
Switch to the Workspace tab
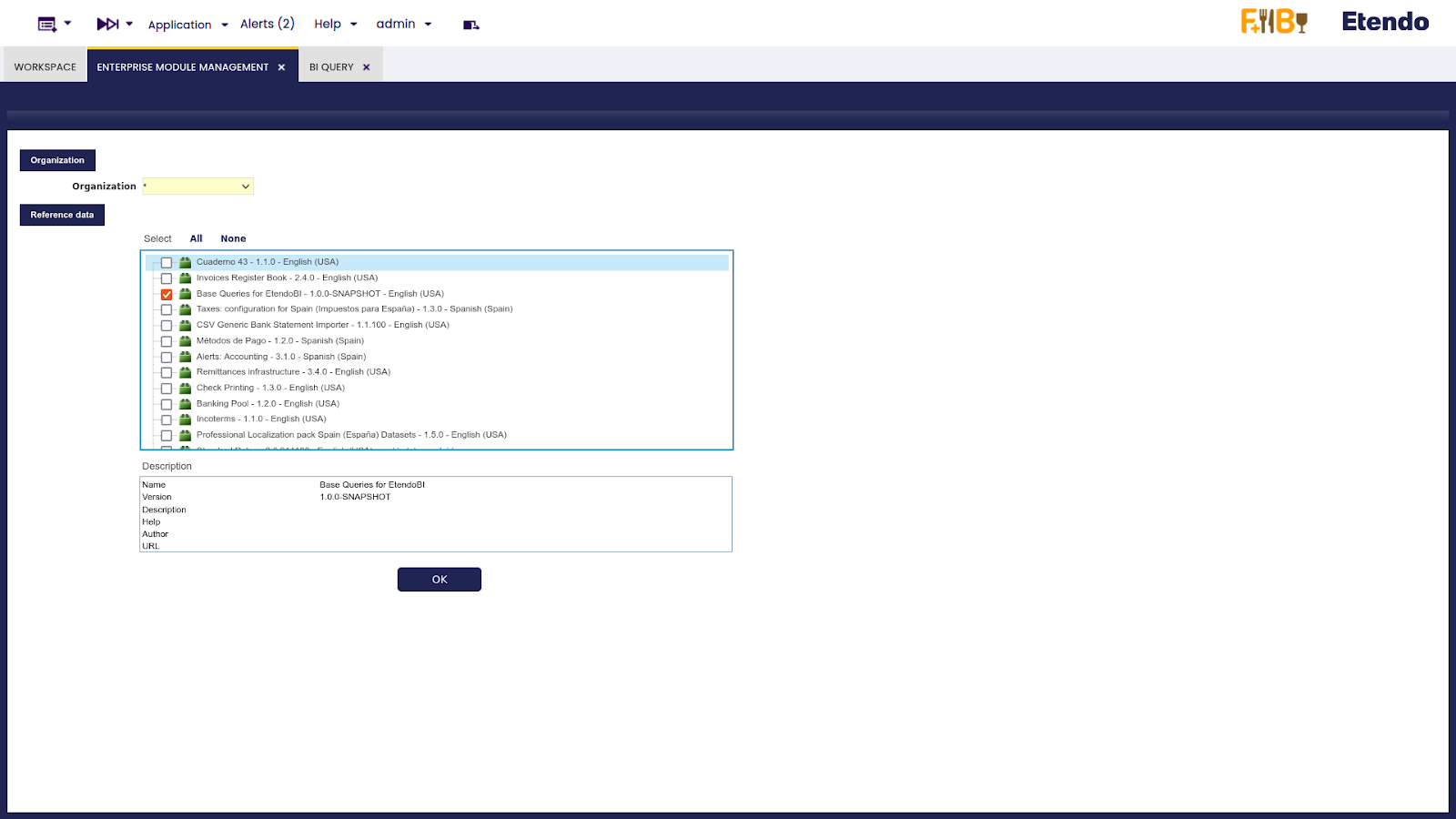coord(45,67)
